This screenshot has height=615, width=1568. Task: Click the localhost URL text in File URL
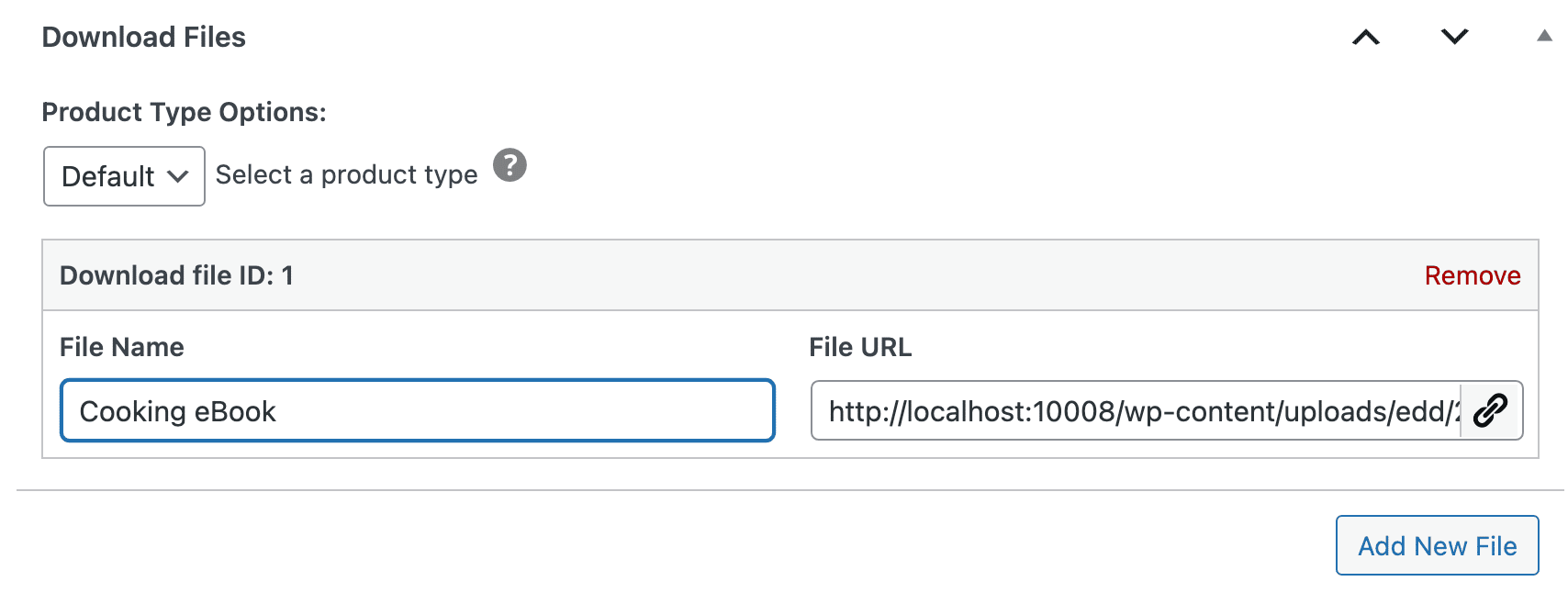click(x=1010, y=411)
